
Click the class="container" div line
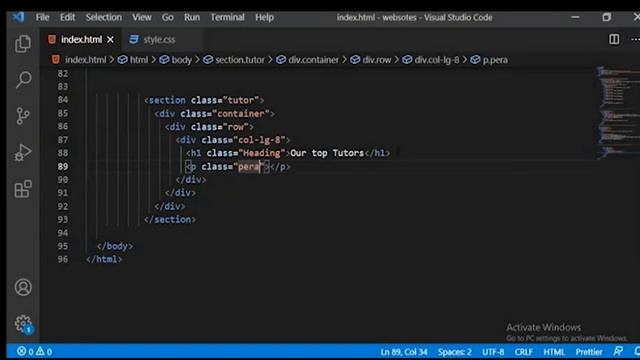[x=214, y=113]
